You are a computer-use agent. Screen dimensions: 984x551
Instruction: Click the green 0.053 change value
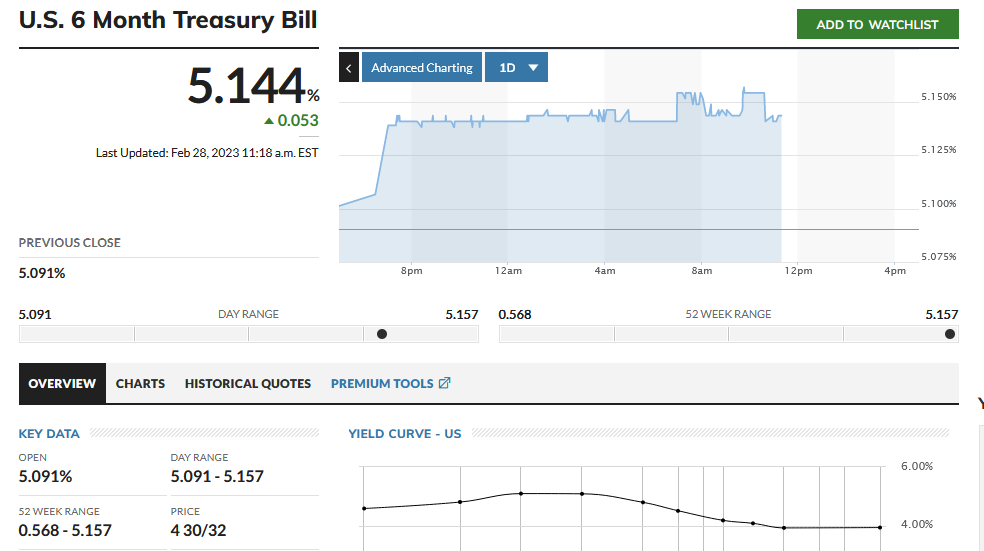coord(298,120)
